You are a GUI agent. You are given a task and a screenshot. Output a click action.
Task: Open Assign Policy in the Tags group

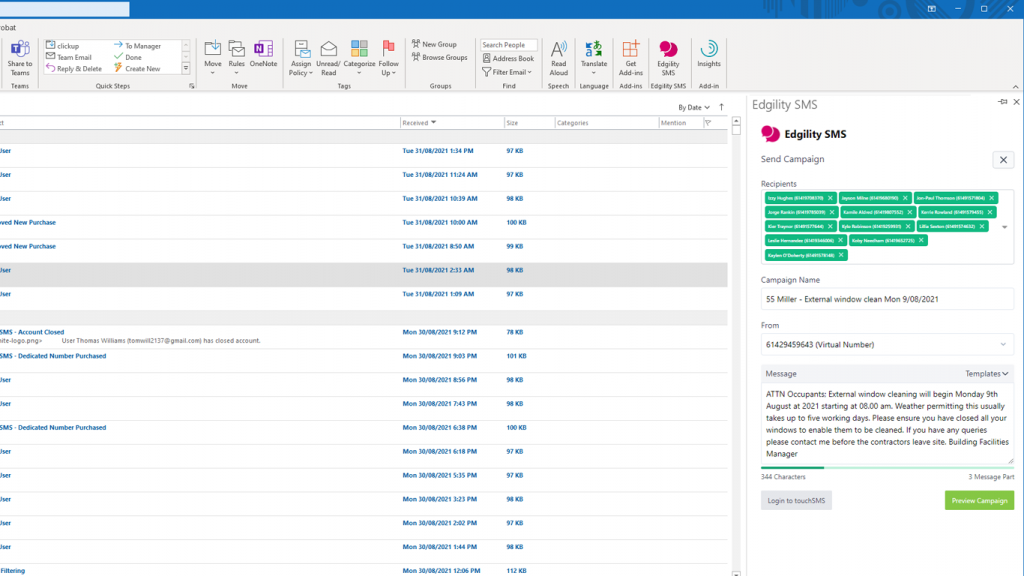point(301,58)
